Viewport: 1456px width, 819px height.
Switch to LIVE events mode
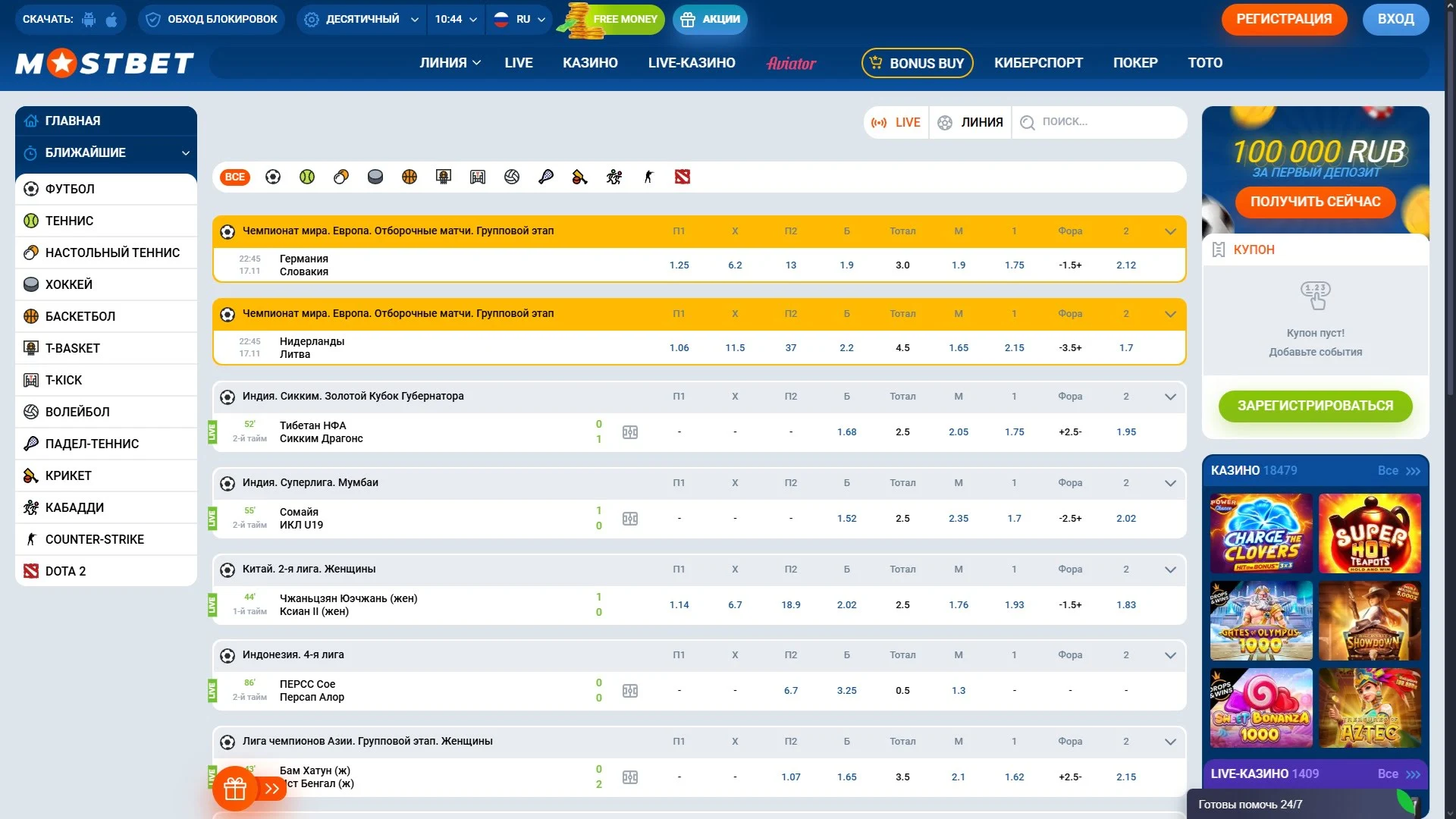(x=896, y=123)
